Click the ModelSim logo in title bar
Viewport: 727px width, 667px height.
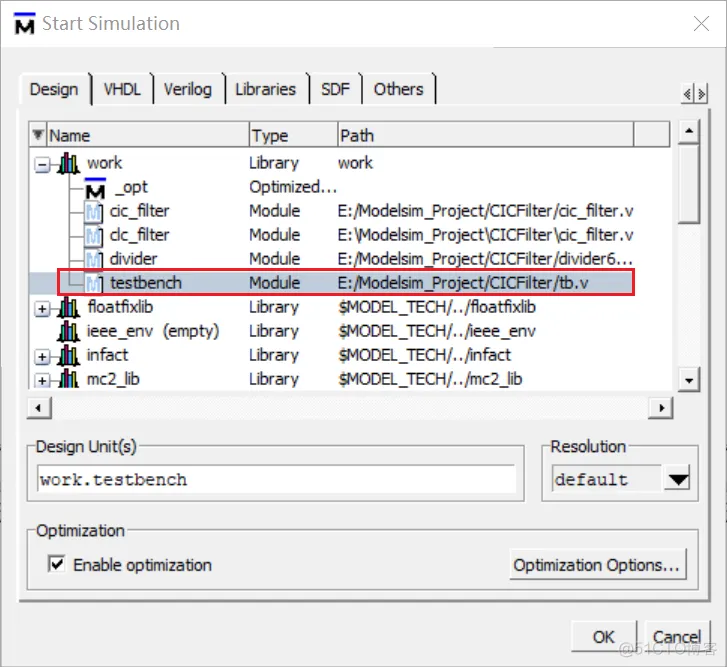(25, 23)
